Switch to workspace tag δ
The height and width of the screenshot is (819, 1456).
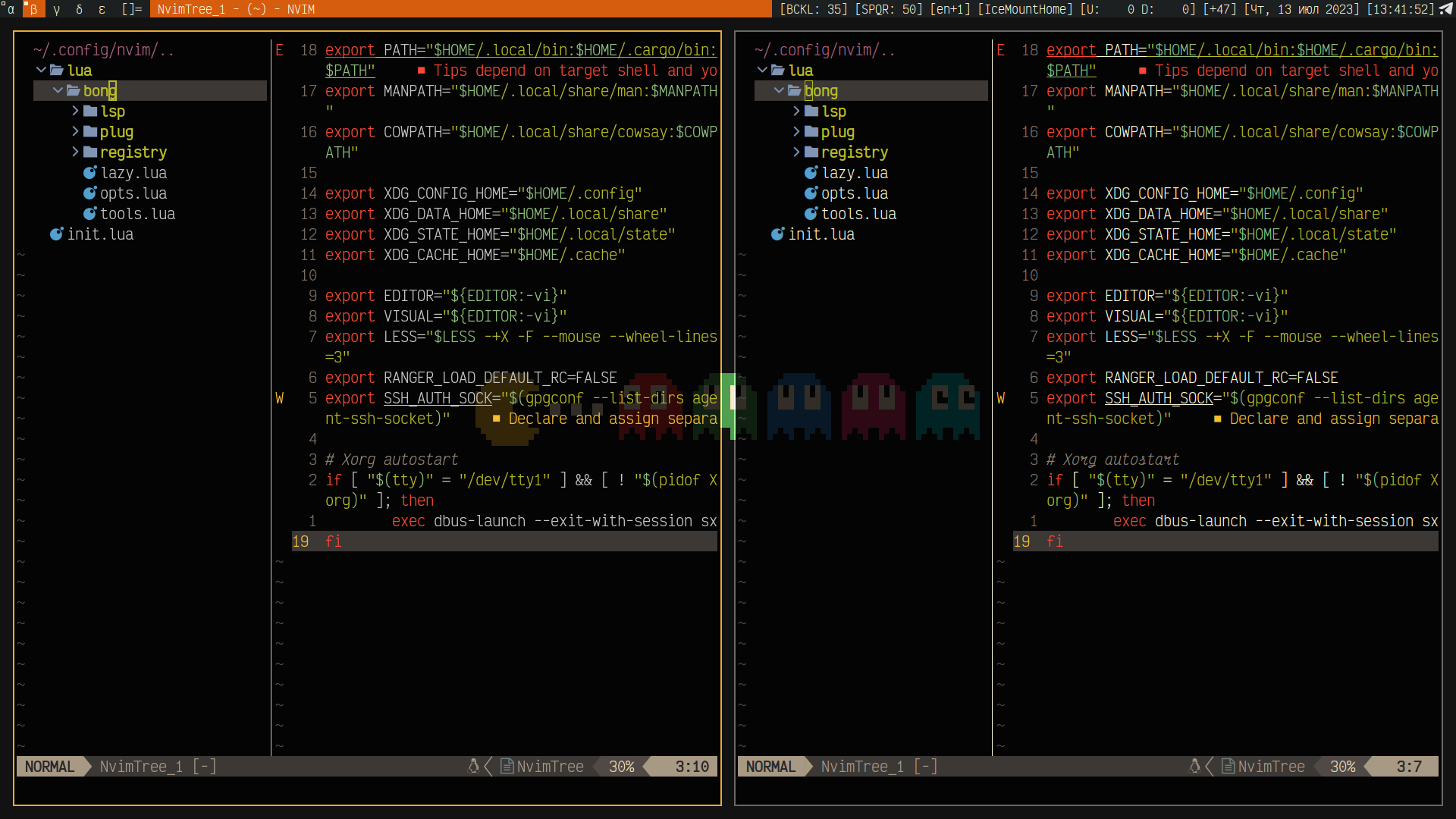click(78, 9)
